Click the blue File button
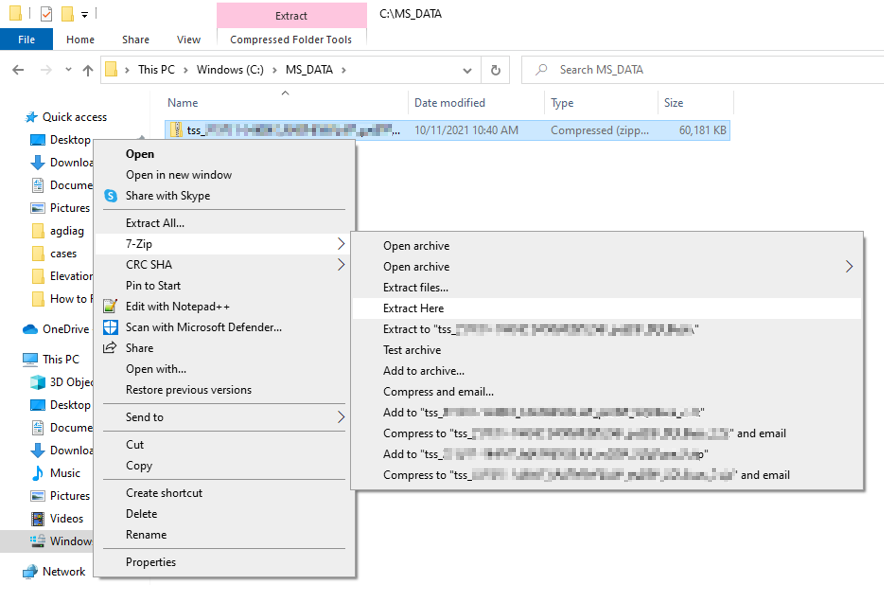Image resolution: width=884 pixels, height=595 pixels. tap(26, 40)
